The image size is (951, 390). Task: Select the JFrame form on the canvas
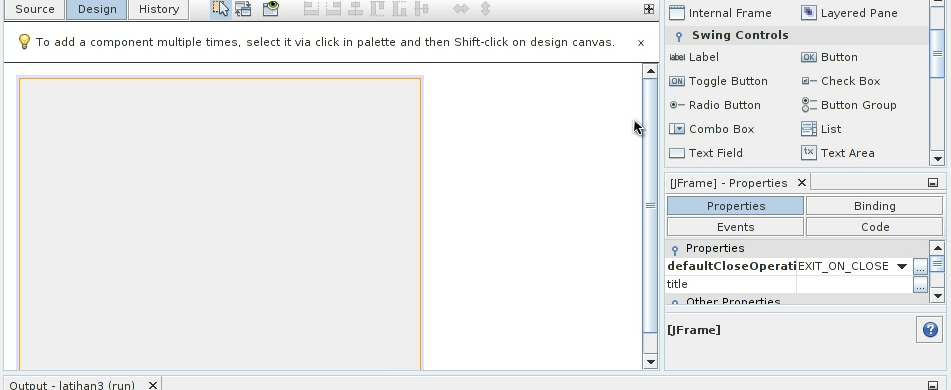pyautogui.click(x=220, y=224)
